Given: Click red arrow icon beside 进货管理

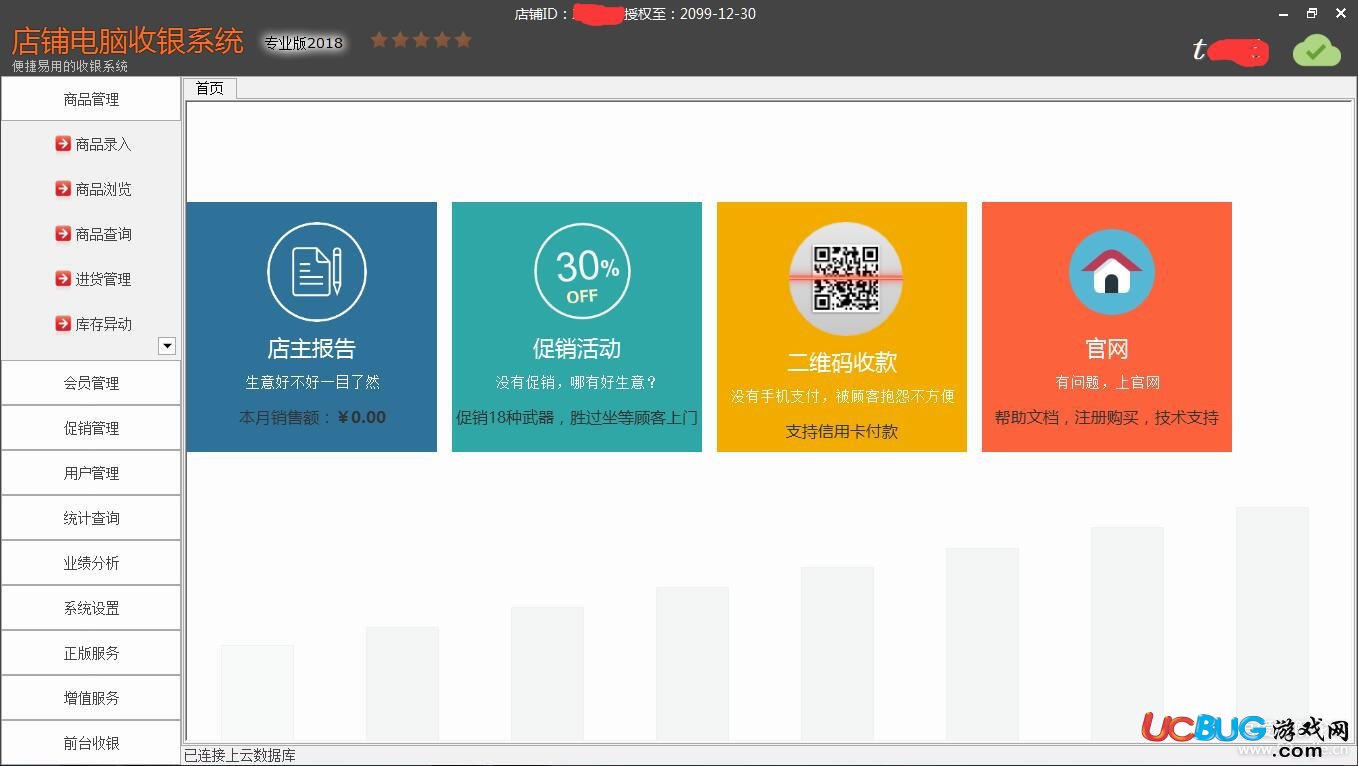Looking at the screenshot, I should pos(63,279).
